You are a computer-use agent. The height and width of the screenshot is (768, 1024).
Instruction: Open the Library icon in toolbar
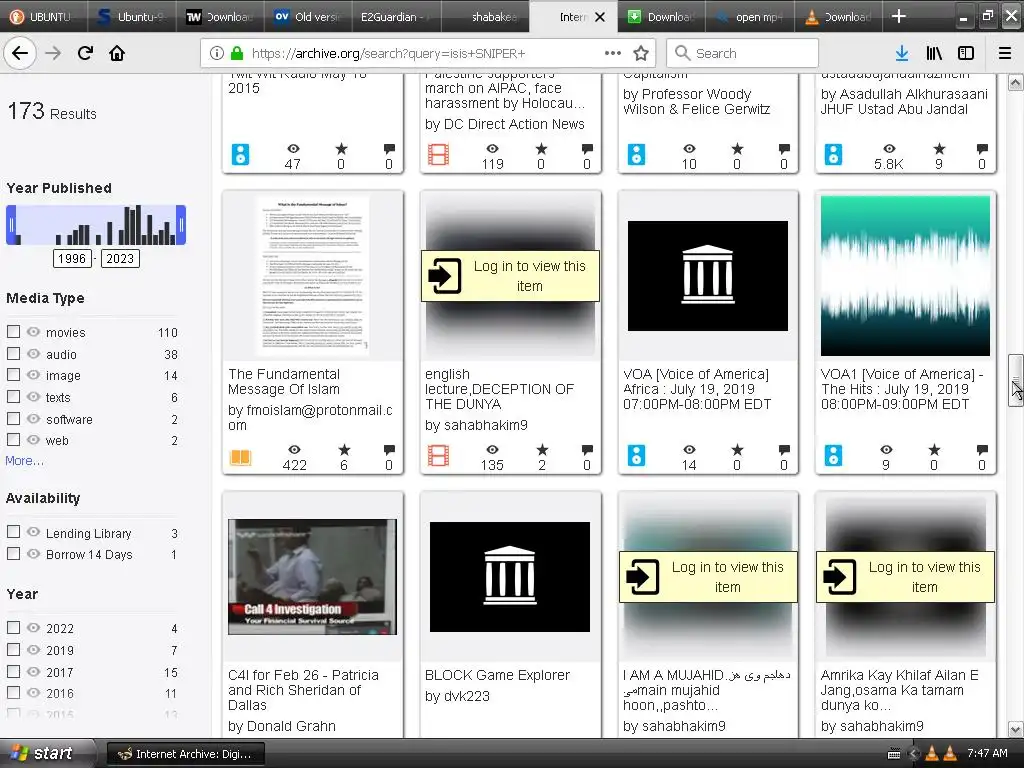tap(934, 53)
